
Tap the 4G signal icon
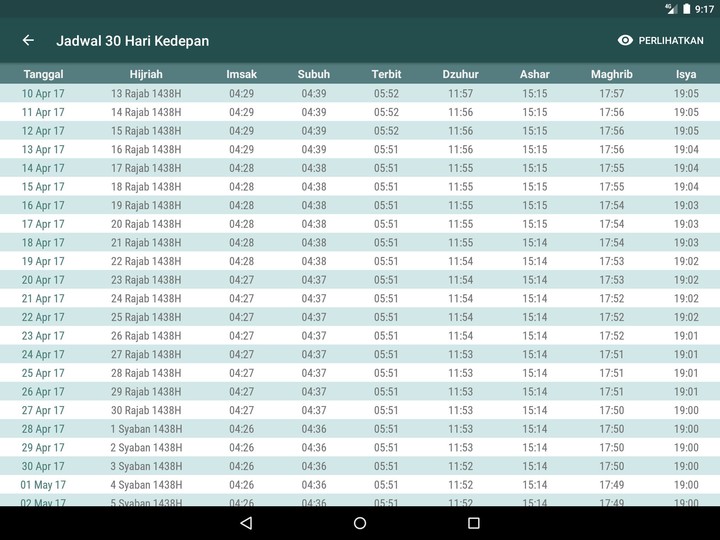point(670,8)
